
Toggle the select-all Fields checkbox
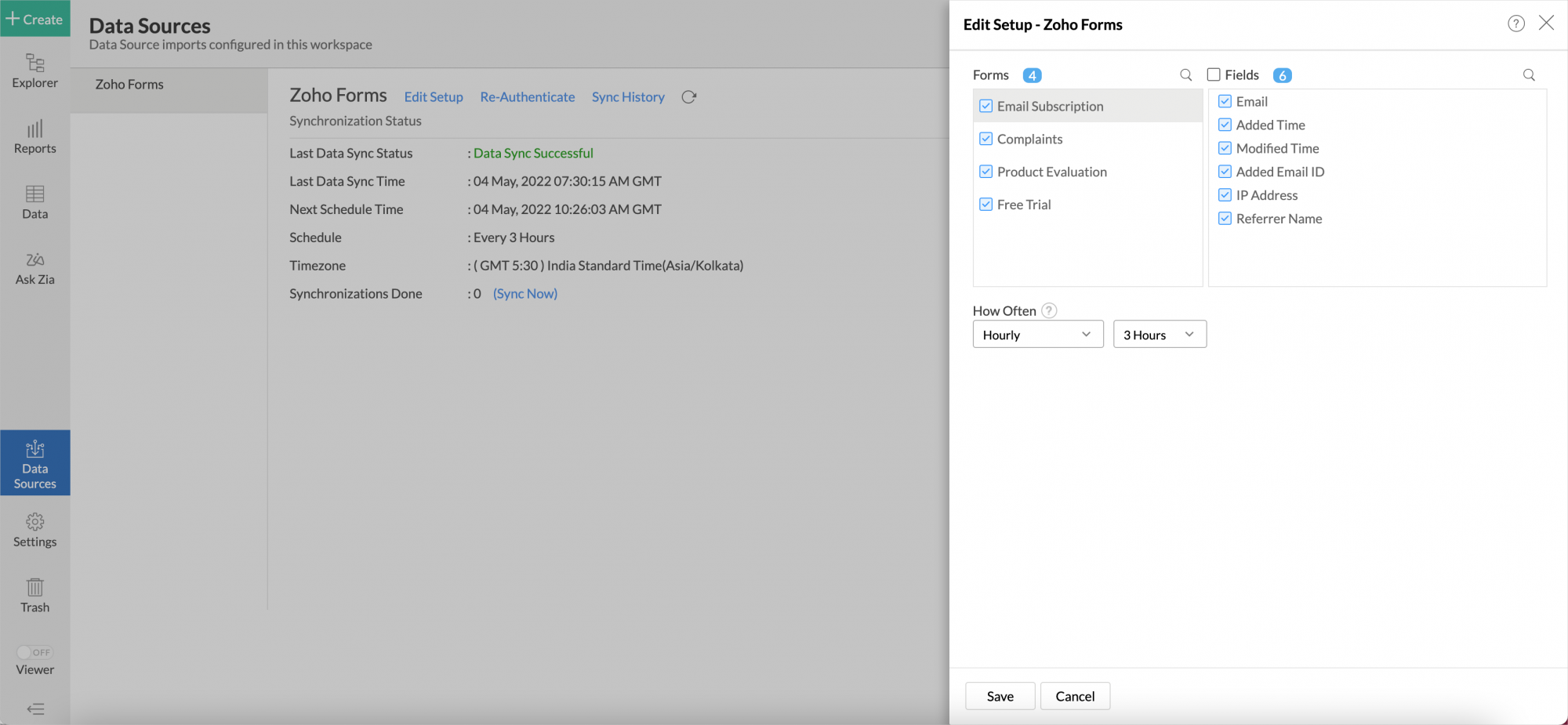click(x=1214, y=74)
